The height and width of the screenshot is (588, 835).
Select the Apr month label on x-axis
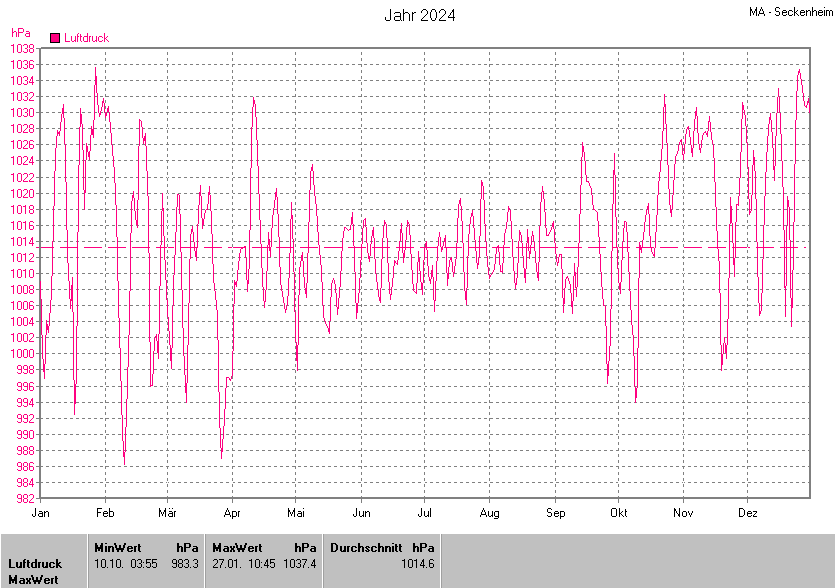pos(232,513)
